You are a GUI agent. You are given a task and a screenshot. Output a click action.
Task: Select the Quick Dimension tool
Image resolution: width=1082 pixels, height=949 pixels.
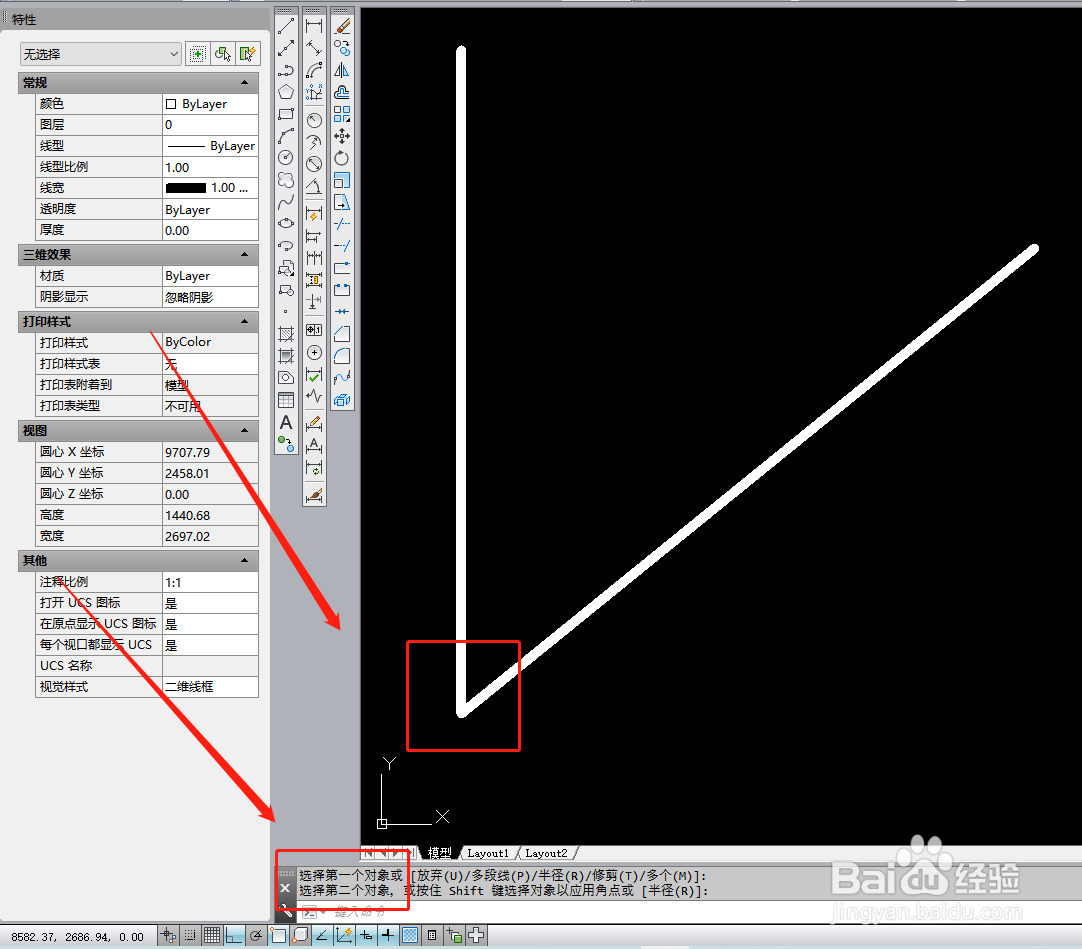[314, 215]
